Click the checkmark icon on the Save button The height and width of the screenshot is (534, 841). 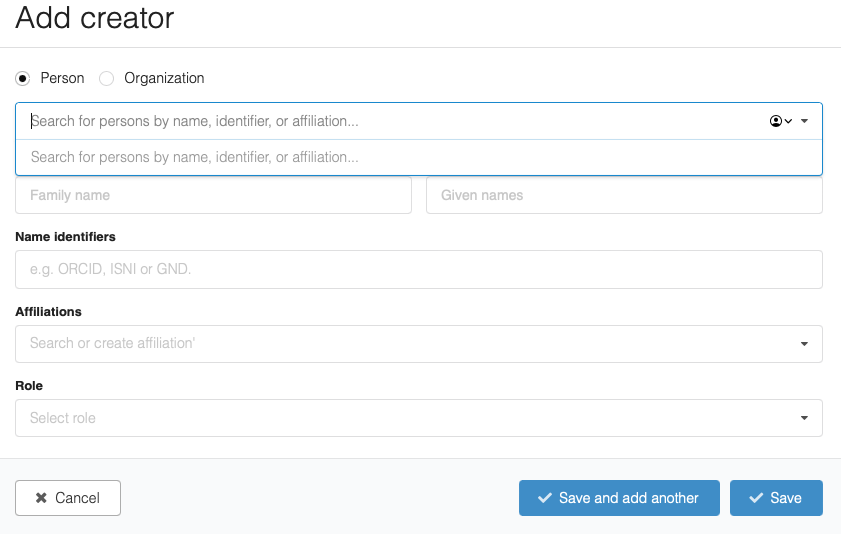pyautogui.click(x=756, y=498)
